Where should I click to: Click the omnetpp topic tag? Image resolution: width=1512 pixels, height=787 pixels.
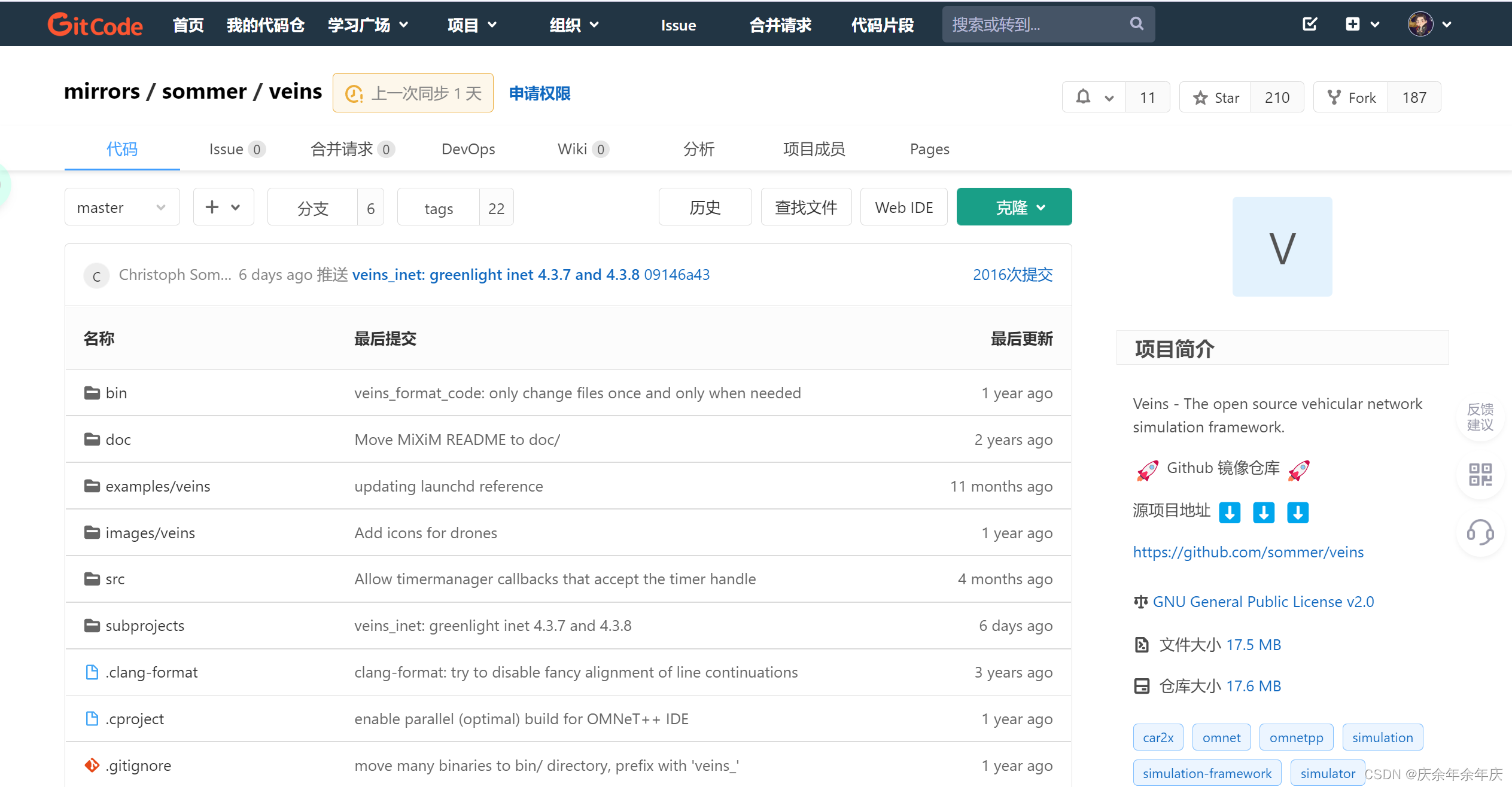1295,737
